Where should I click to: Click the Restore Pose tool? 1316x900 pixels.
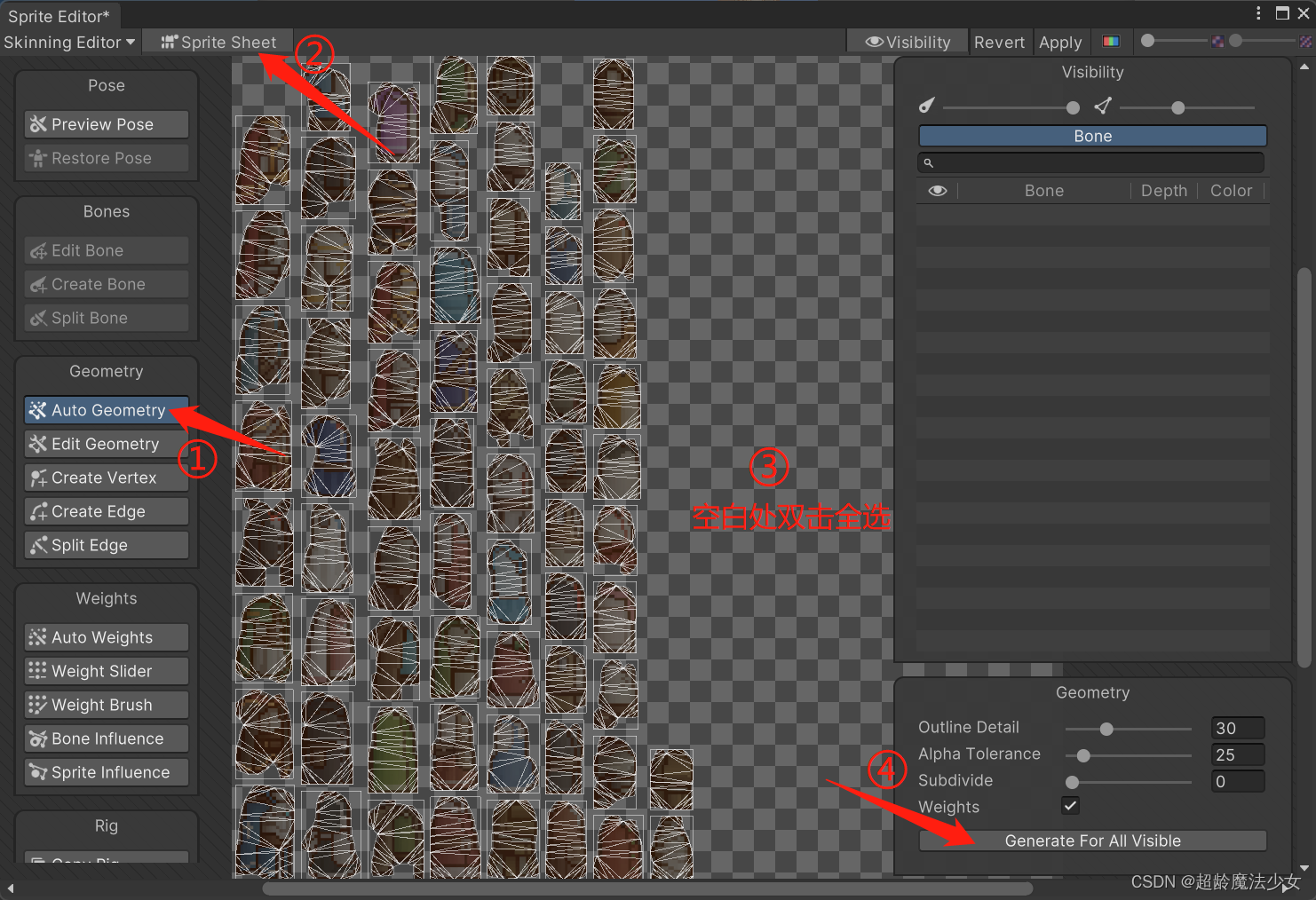coord(107,158)
